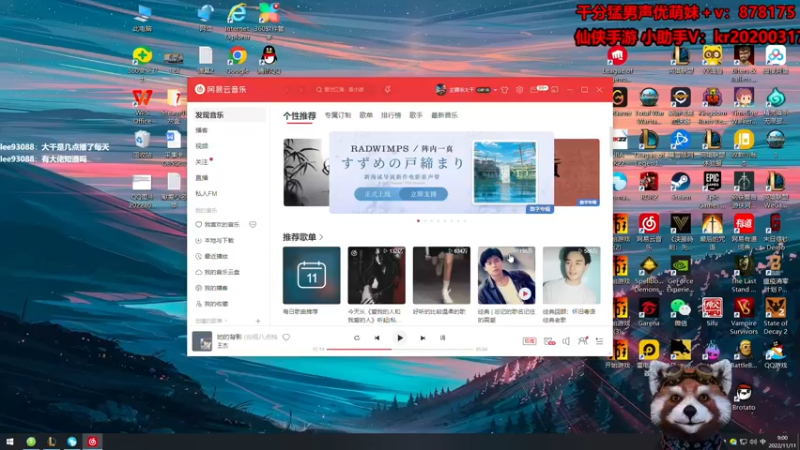Click the volume speaker icon
This screenshot has width=800, height=450.
point(566,341)
